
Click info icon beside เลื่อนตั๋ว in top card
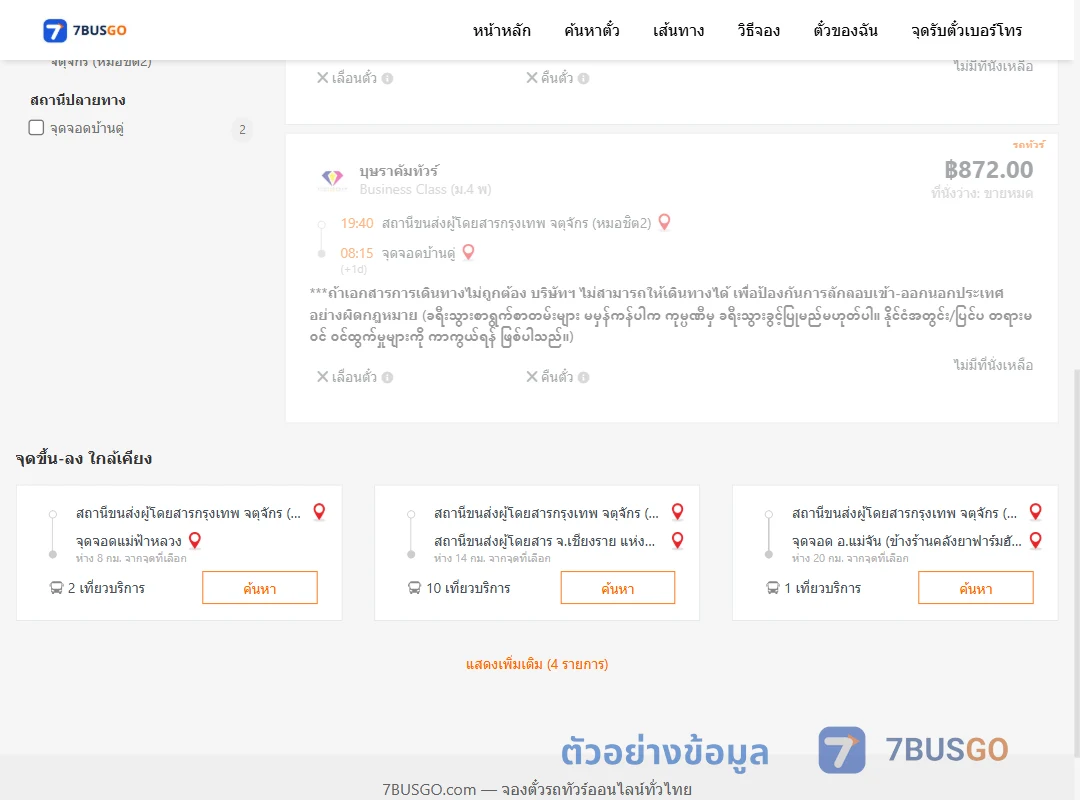tap(388, 79)
